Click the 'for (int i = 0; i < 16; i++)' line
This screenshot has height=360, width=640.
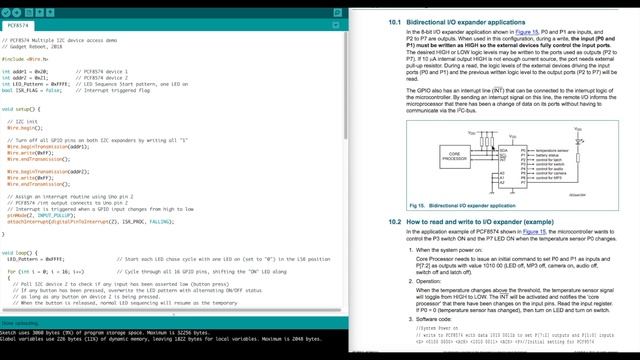tap(46, 272)
